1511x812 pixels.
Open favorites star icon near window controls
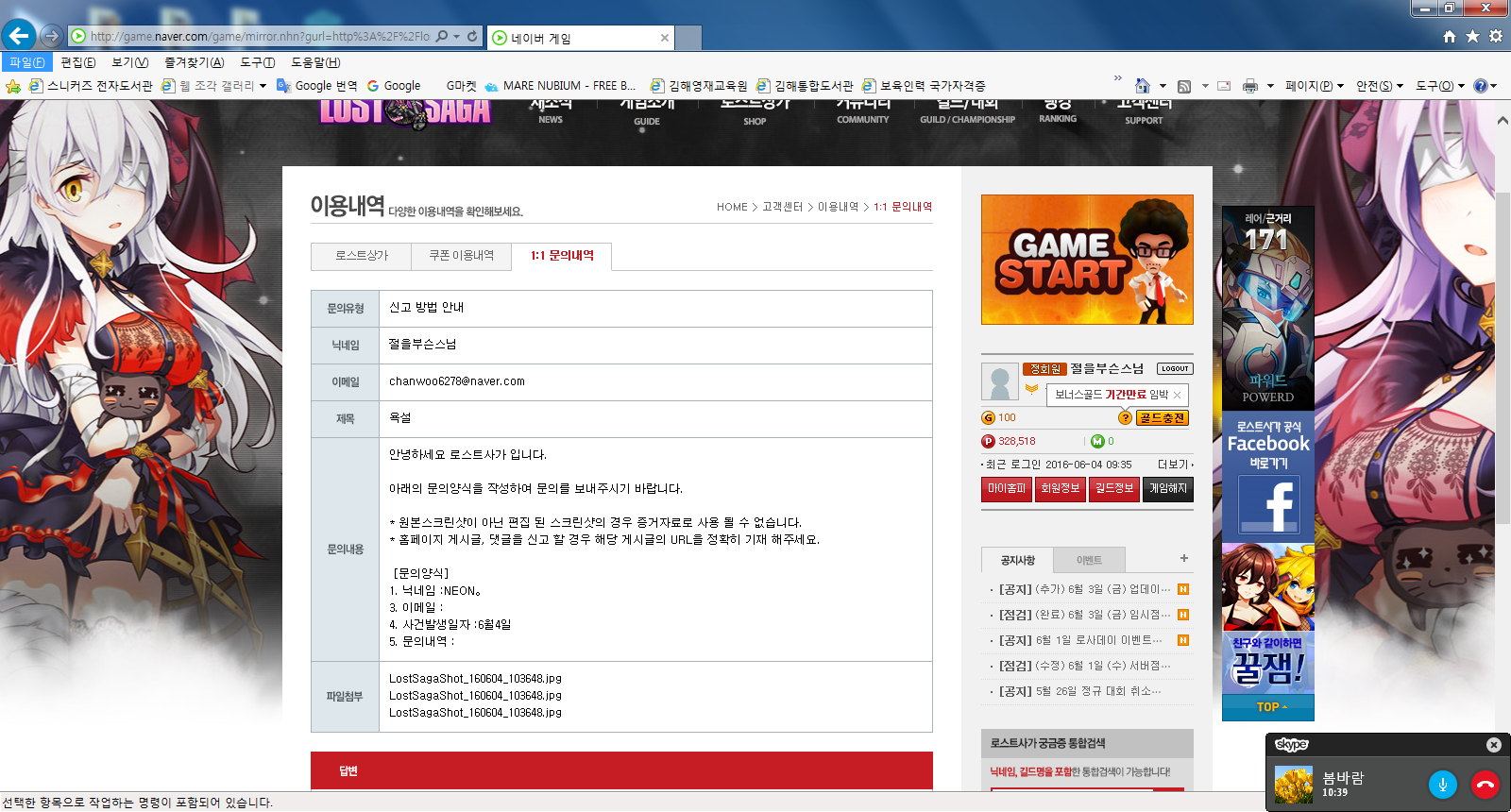coord(1472,36)
